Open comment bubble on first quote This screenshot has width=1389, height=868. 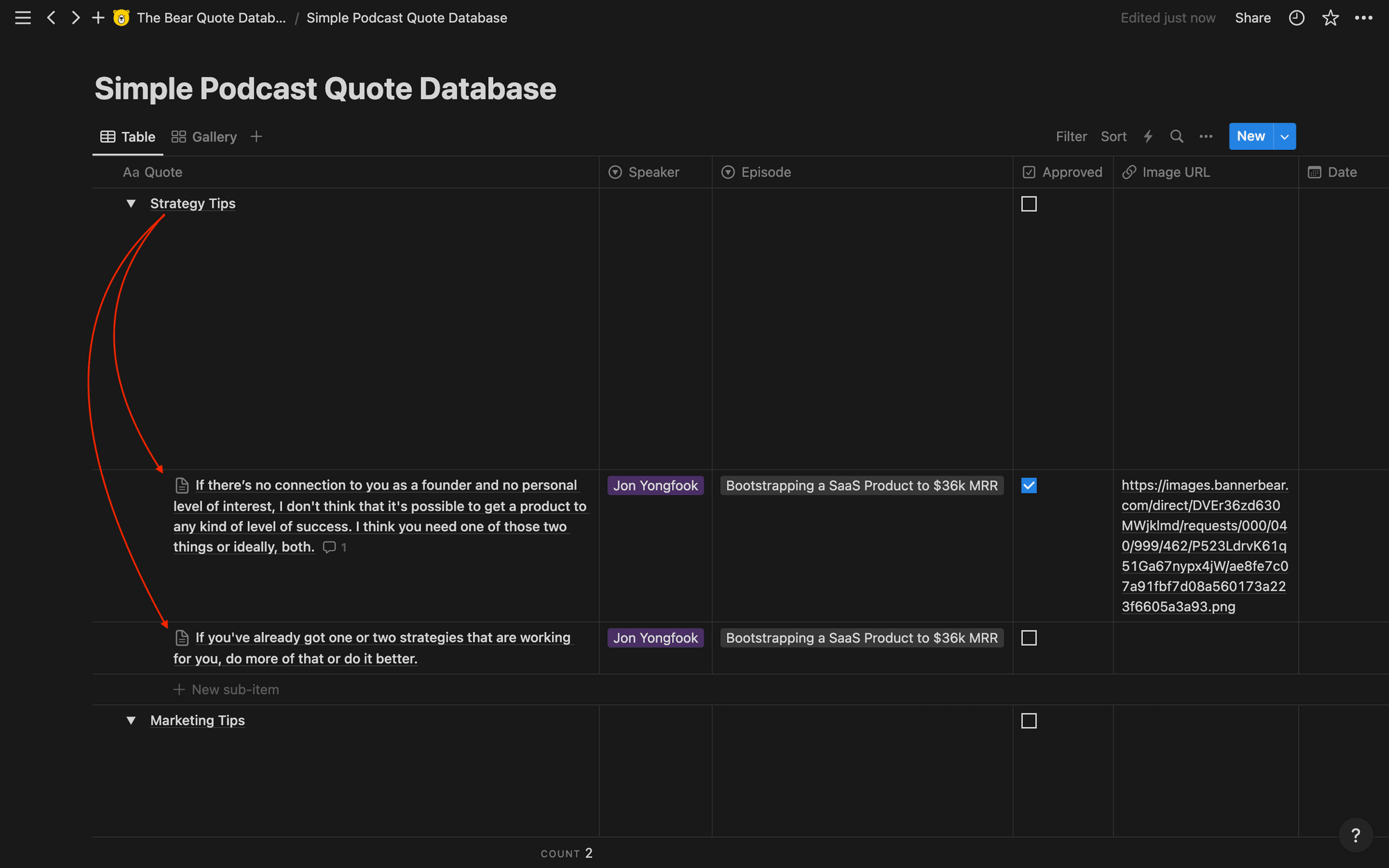pos(330,547)
